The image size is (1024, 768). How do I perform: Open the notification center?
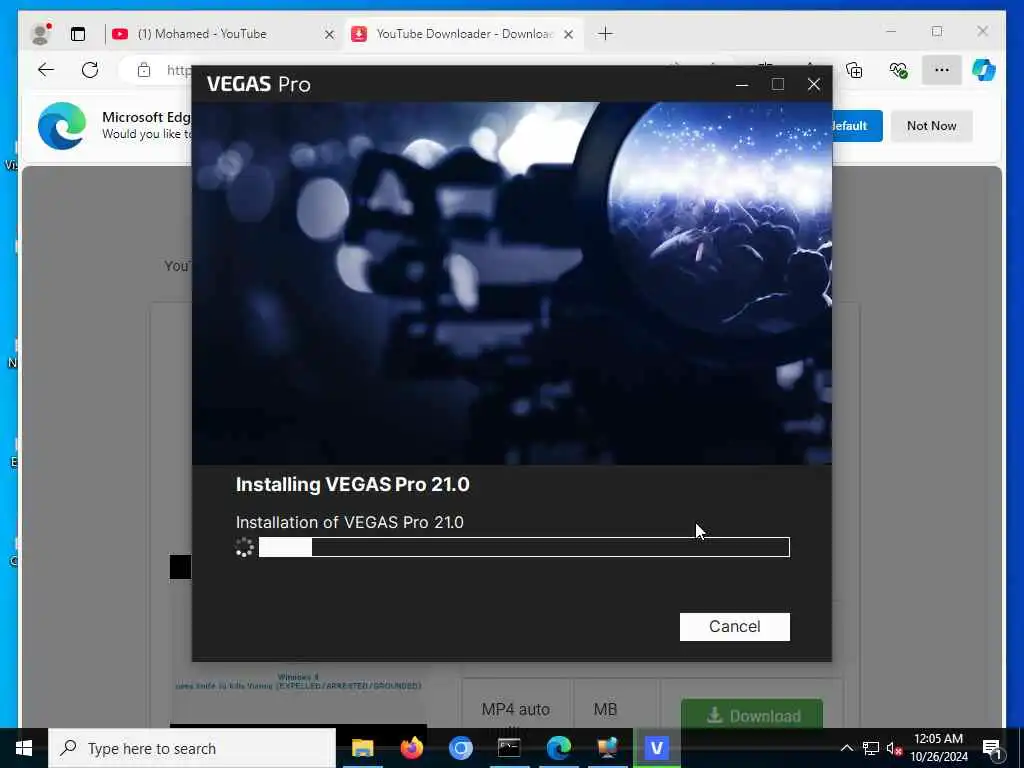[992, 748]
